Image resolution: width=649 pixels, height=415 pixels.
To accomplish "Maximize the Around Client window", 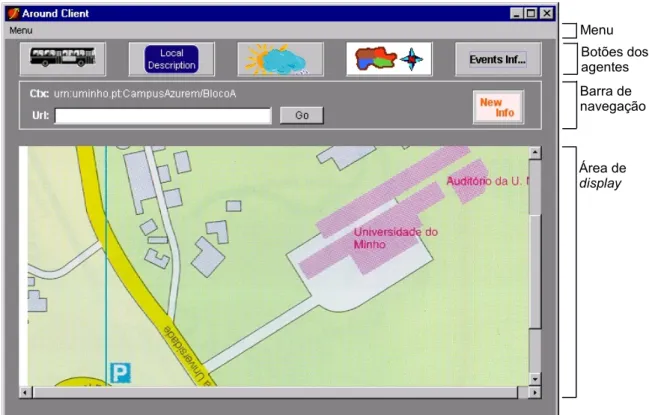I will [531, 14].
